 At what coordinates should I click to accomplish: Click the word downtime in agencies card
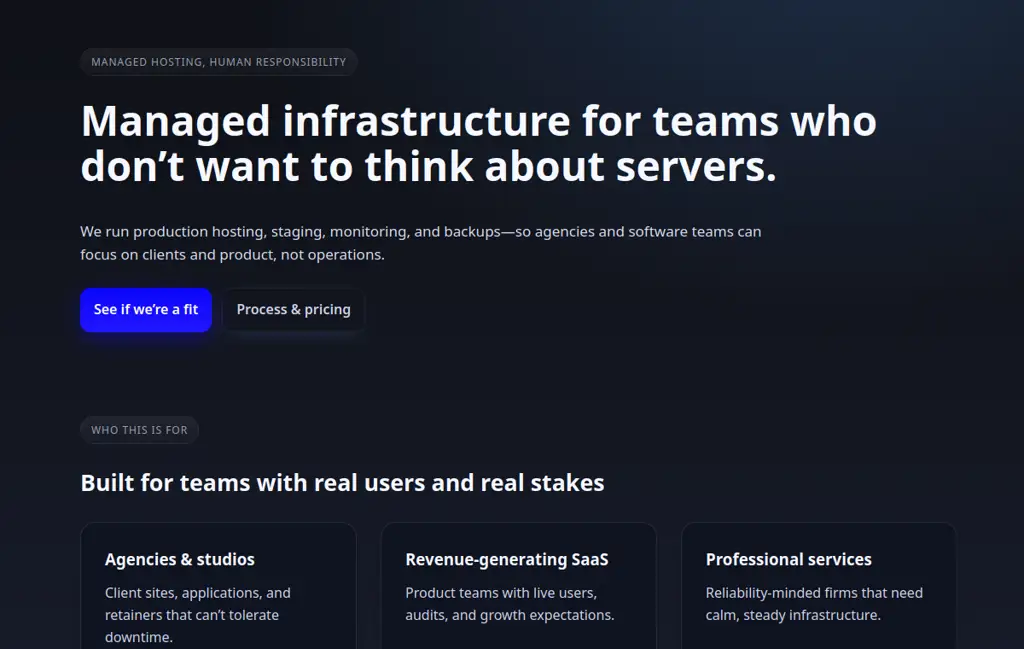[135, 636]
